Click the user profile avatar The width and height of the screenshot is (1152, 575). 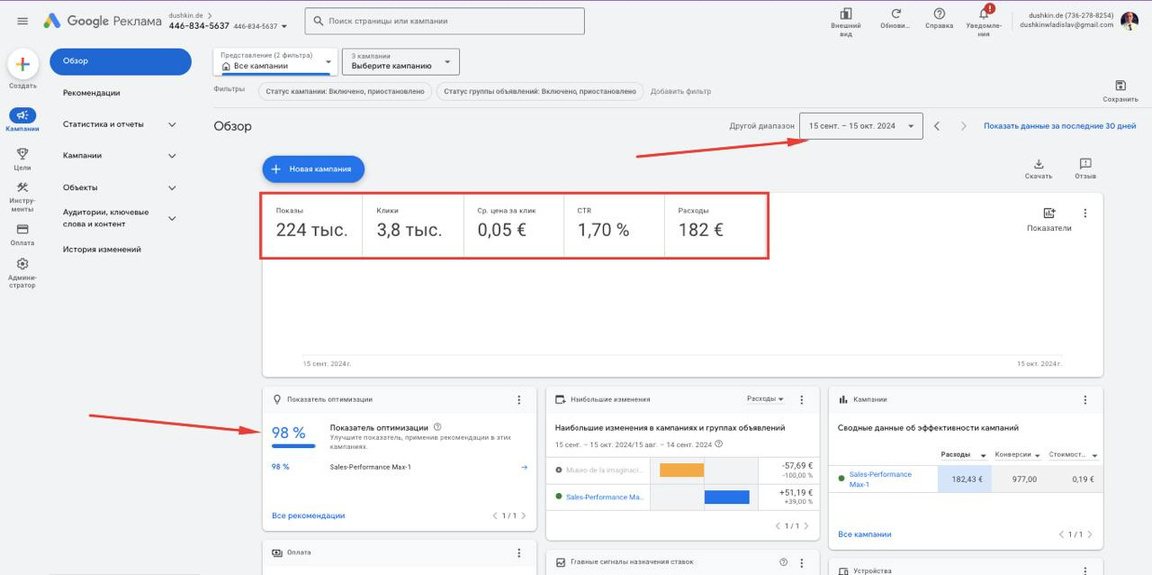pyautogui.click(x=1130, y=21)
